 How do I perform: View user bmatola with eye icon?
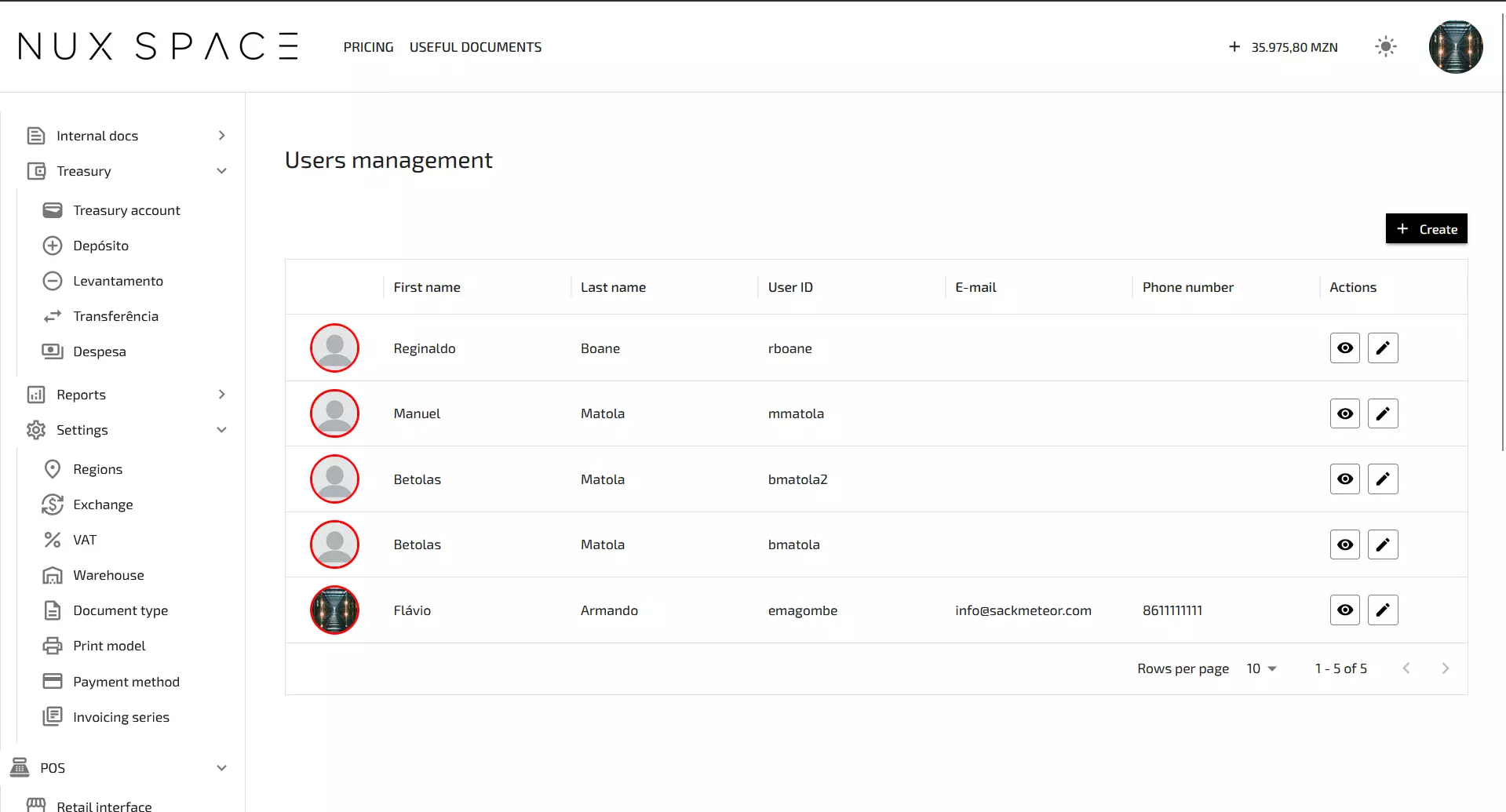tap(1345, 544)
